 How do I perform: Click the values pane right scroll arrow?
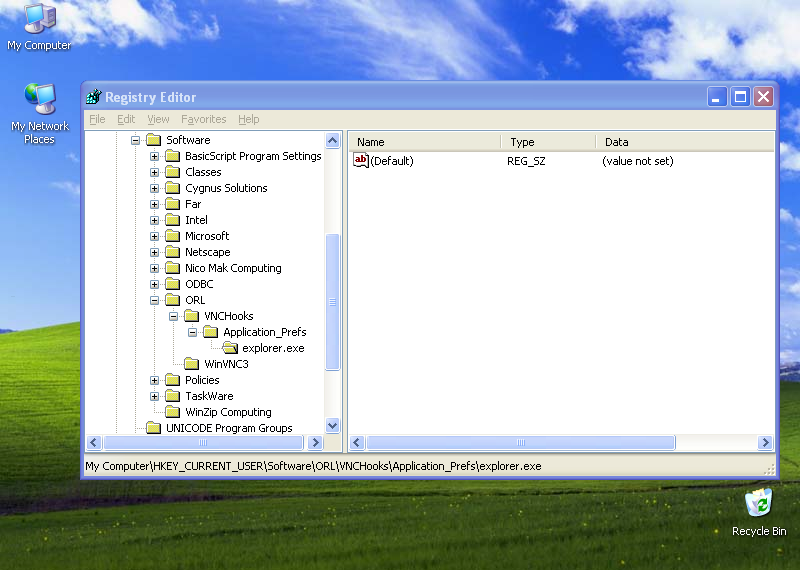766,442
